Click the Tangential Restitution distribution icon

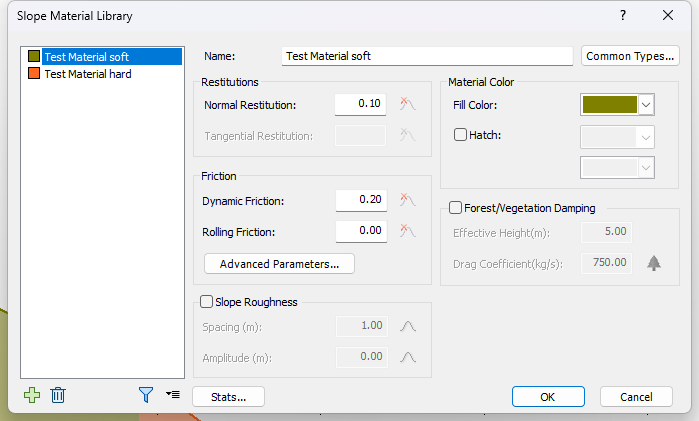coord(407,135)
